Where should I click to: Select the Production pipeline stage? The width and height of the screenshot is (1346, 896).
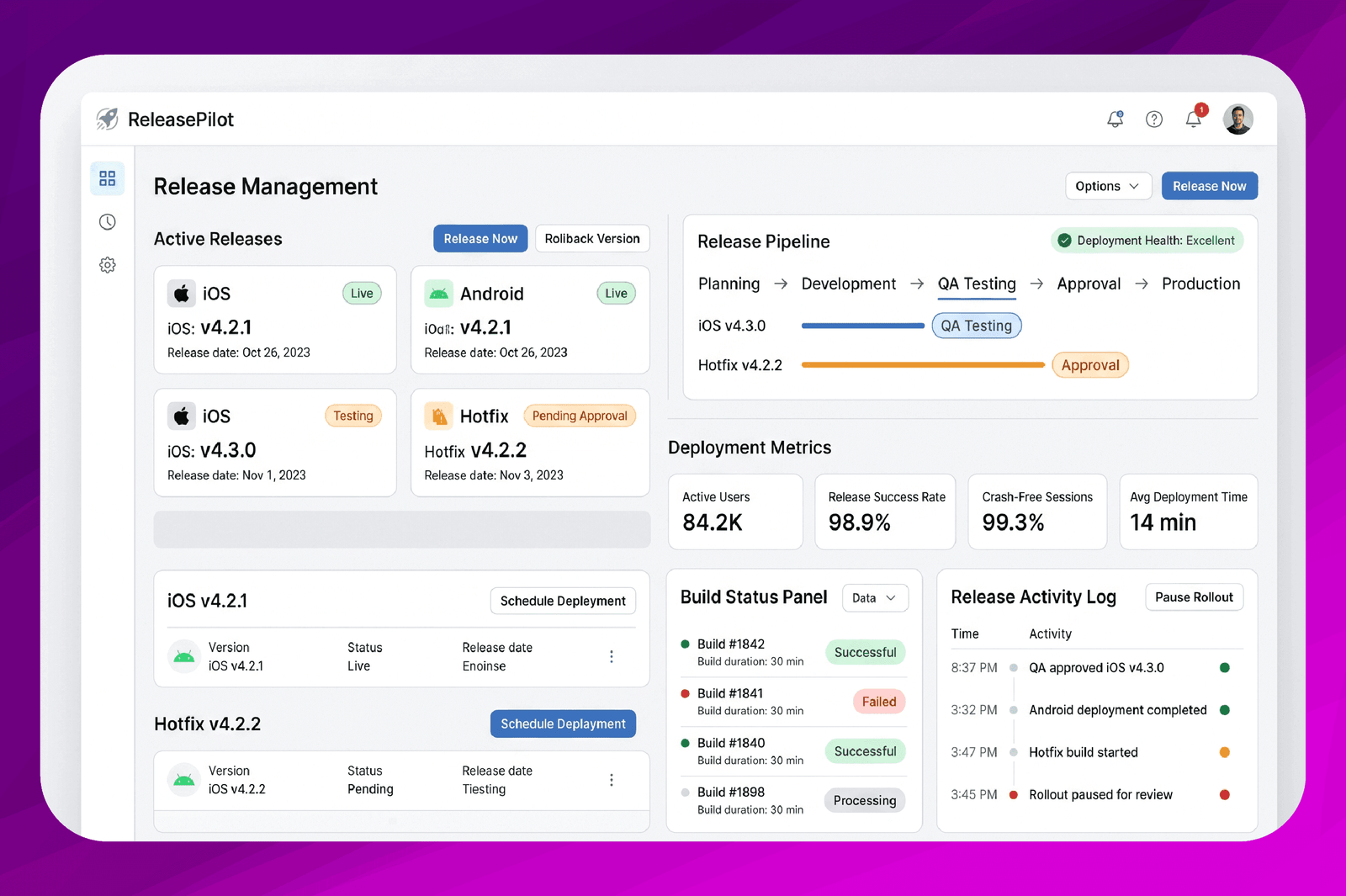1200,284
